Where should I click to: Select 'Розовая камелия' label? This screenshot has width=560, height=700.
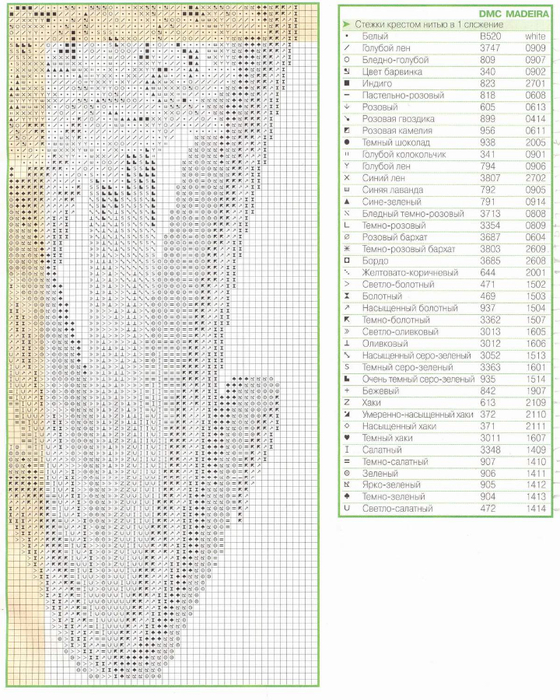coord(397,131)
